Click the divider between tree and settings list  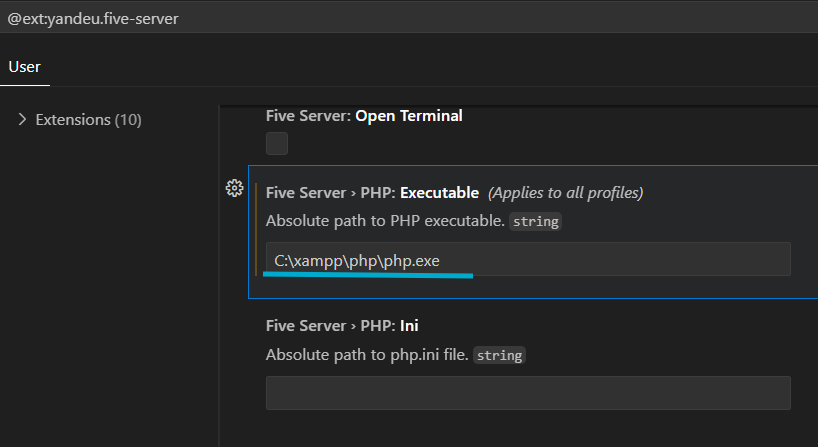point(219,276)
